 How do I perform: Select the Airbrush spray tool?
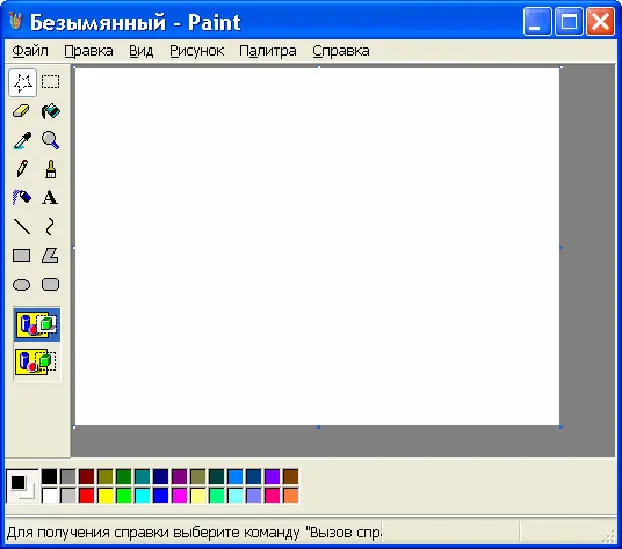tap(22, 198)
